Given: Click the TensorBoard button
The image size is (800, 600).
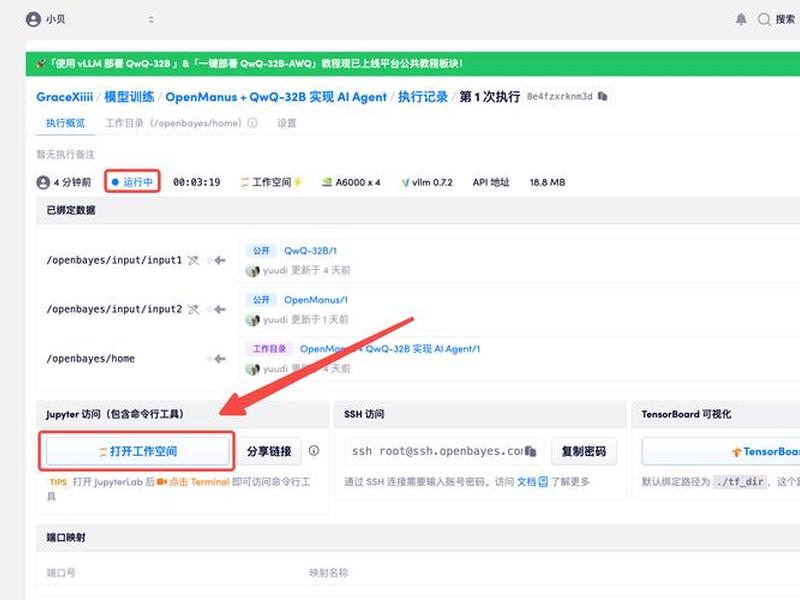Looking at the screenshot, I should point(721,452).
